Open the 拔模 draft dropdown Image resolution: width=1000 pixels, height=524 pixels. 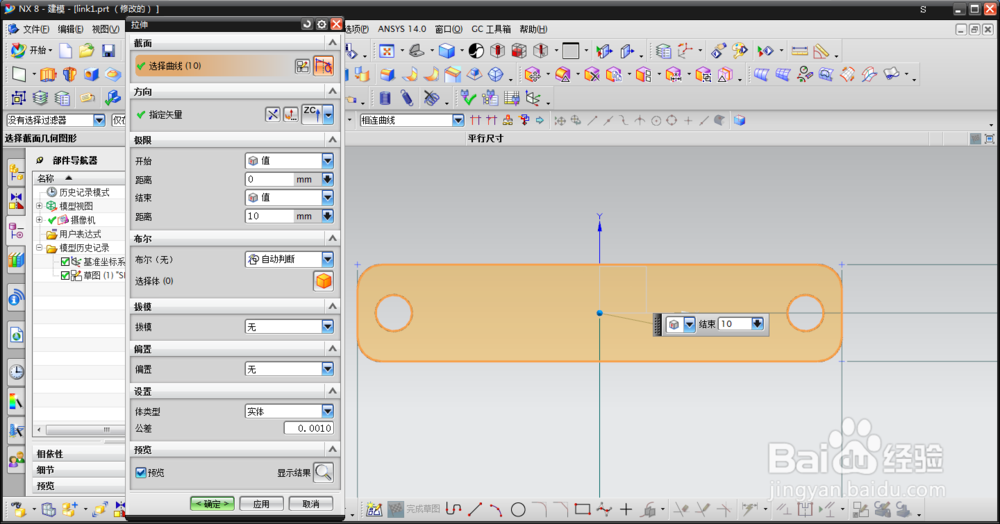pos(327,326)
